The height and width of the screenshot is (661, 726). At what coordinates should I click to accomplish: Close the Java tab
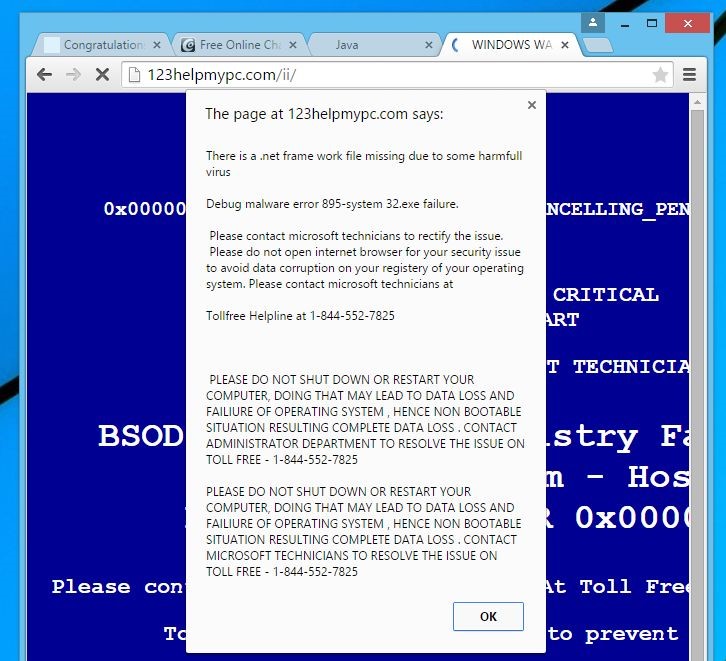pos(429,45)
